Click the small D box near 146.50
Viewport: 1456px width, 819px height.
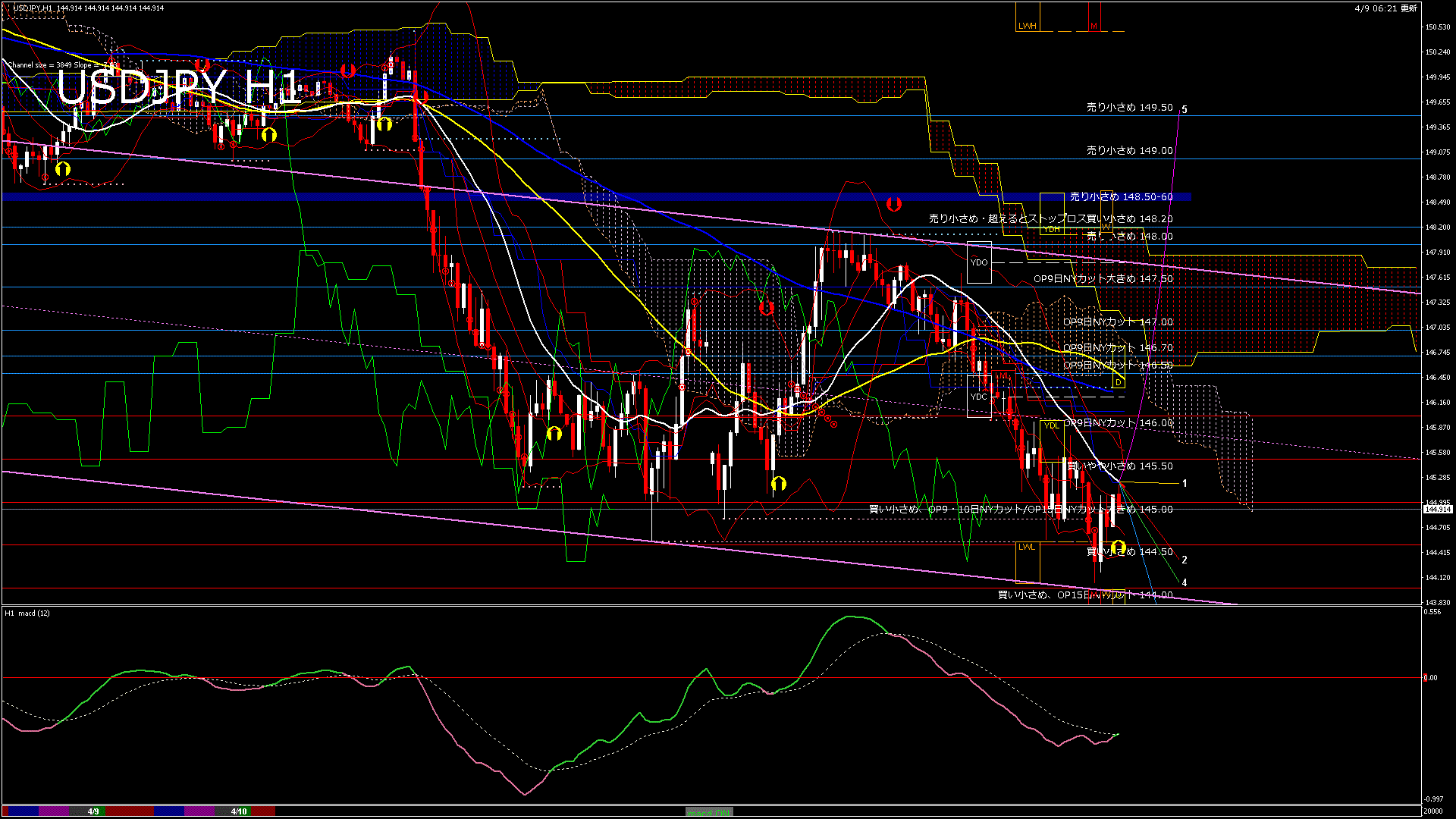coord(1118,382)
